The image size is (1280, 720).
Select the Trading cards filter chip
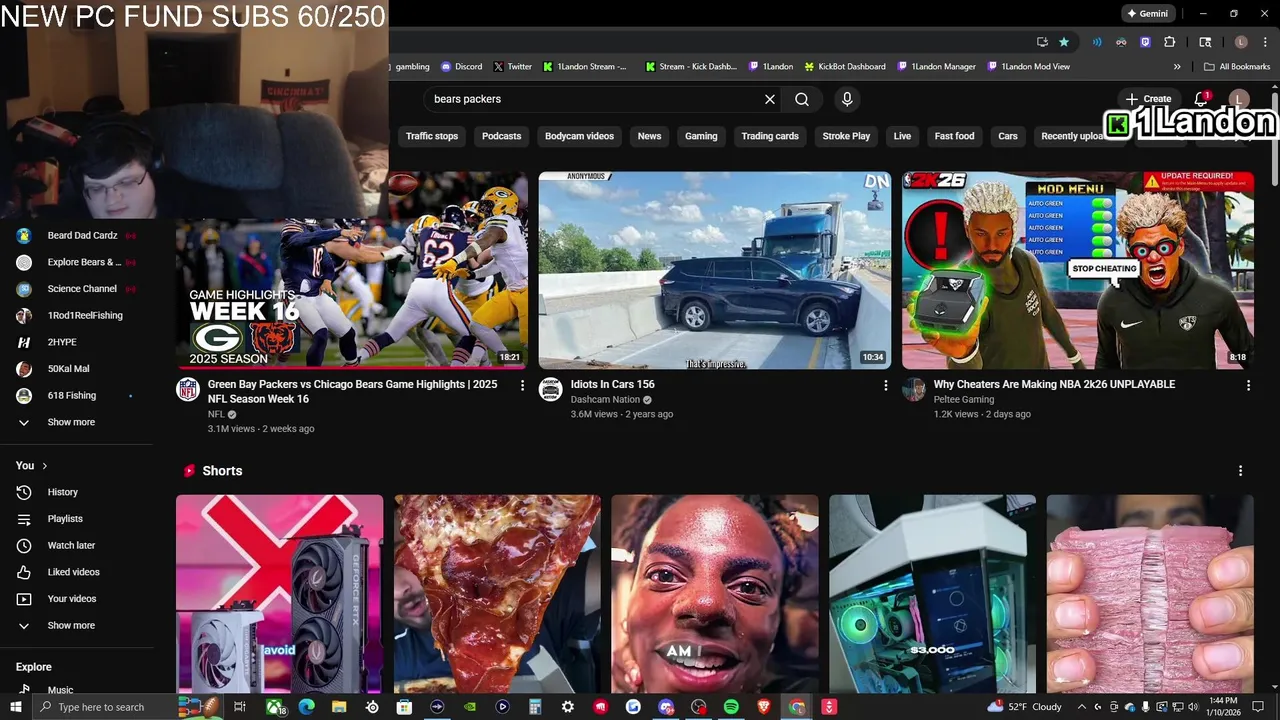click(770, 136)
